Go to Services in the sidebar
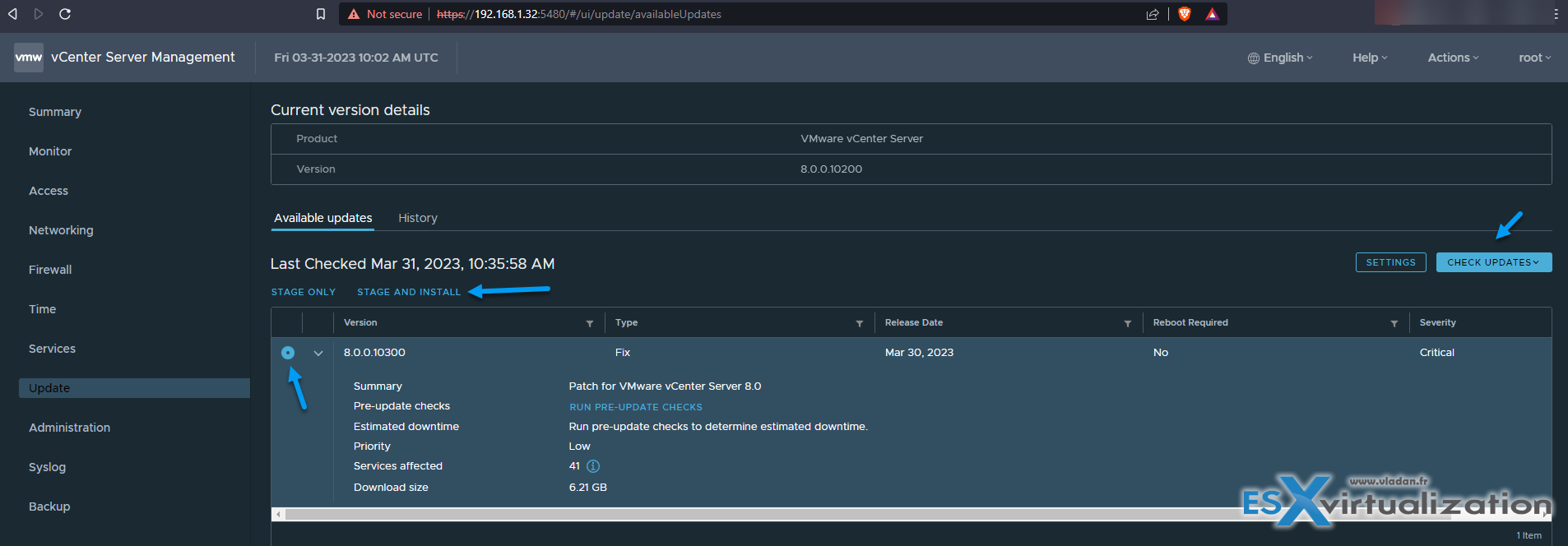Image resolution: width=1568 pixels, height=546 pixels. [52, 349]
